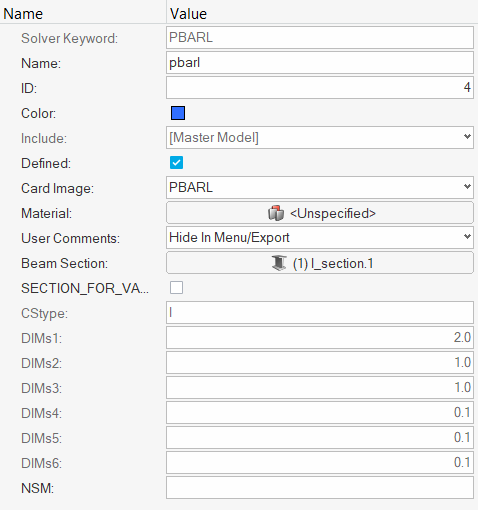Image resolution: width=478 pixels, height=510 pixels.
Task: Select the DIMs4 value field
Action: pos(320,412)
